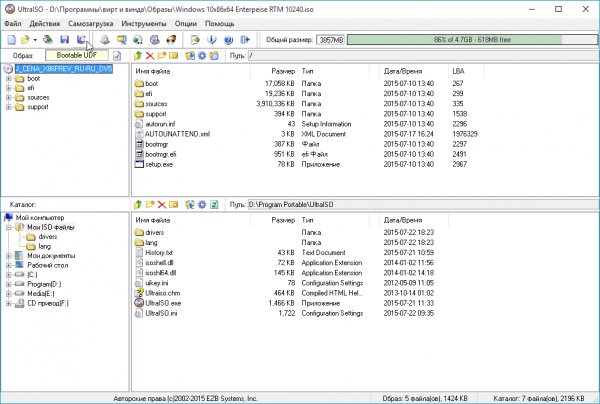Create new folder in catalog toolbar

[x=150, y=205]
